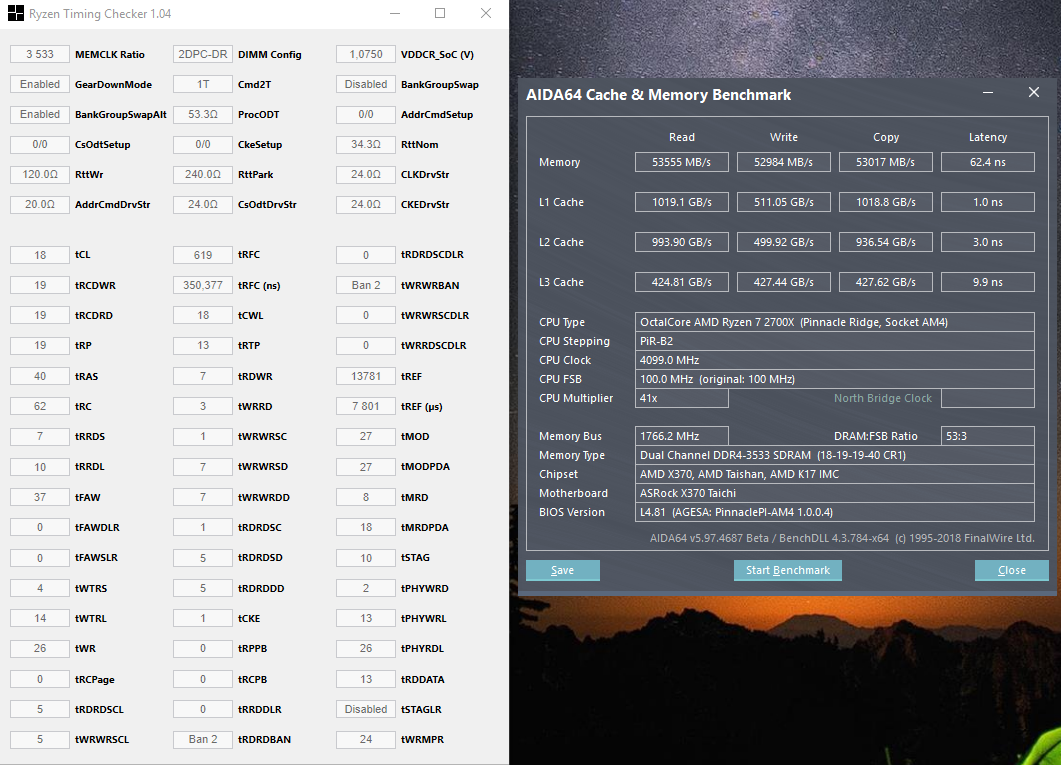Click the L2 Cache Write value 499.92 GB/s
This screenshot has width=1061, height=765.
[784, 242]
